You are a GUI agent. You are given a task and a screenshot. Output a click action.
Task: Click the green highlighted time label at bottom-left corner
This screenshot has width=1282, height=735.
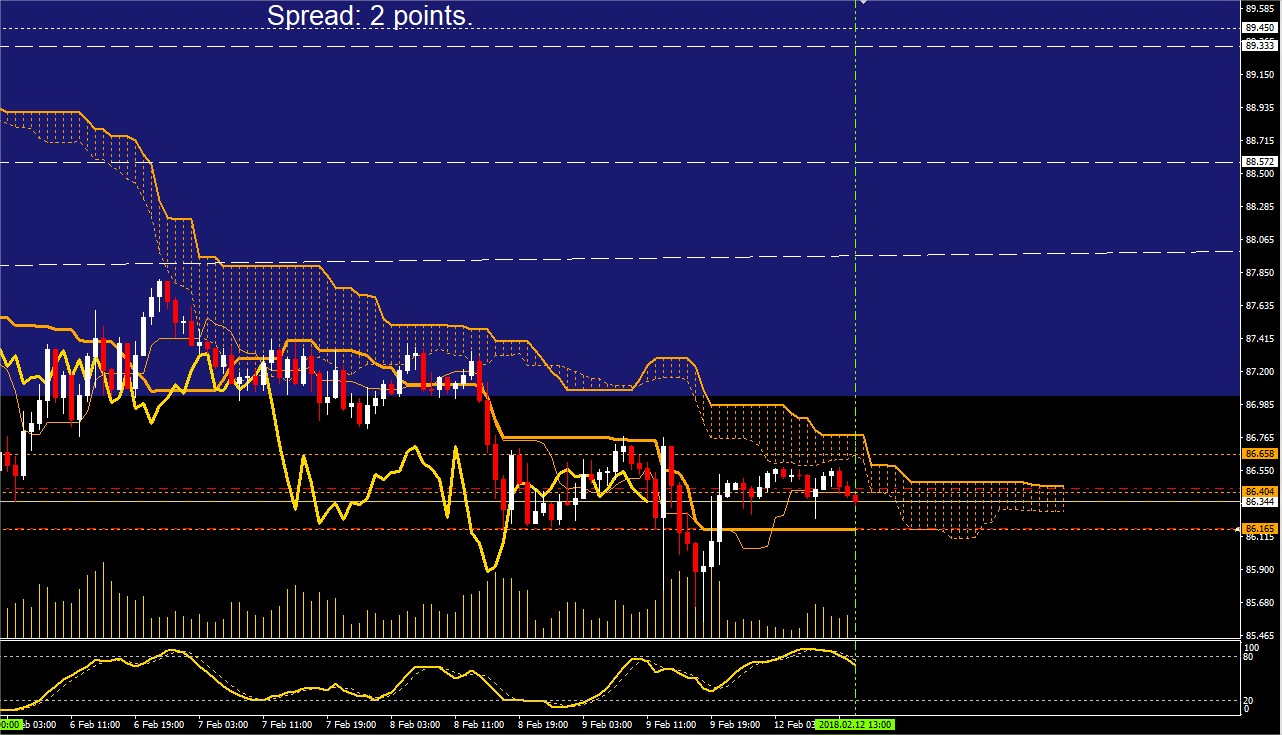(x=10, y=724)
